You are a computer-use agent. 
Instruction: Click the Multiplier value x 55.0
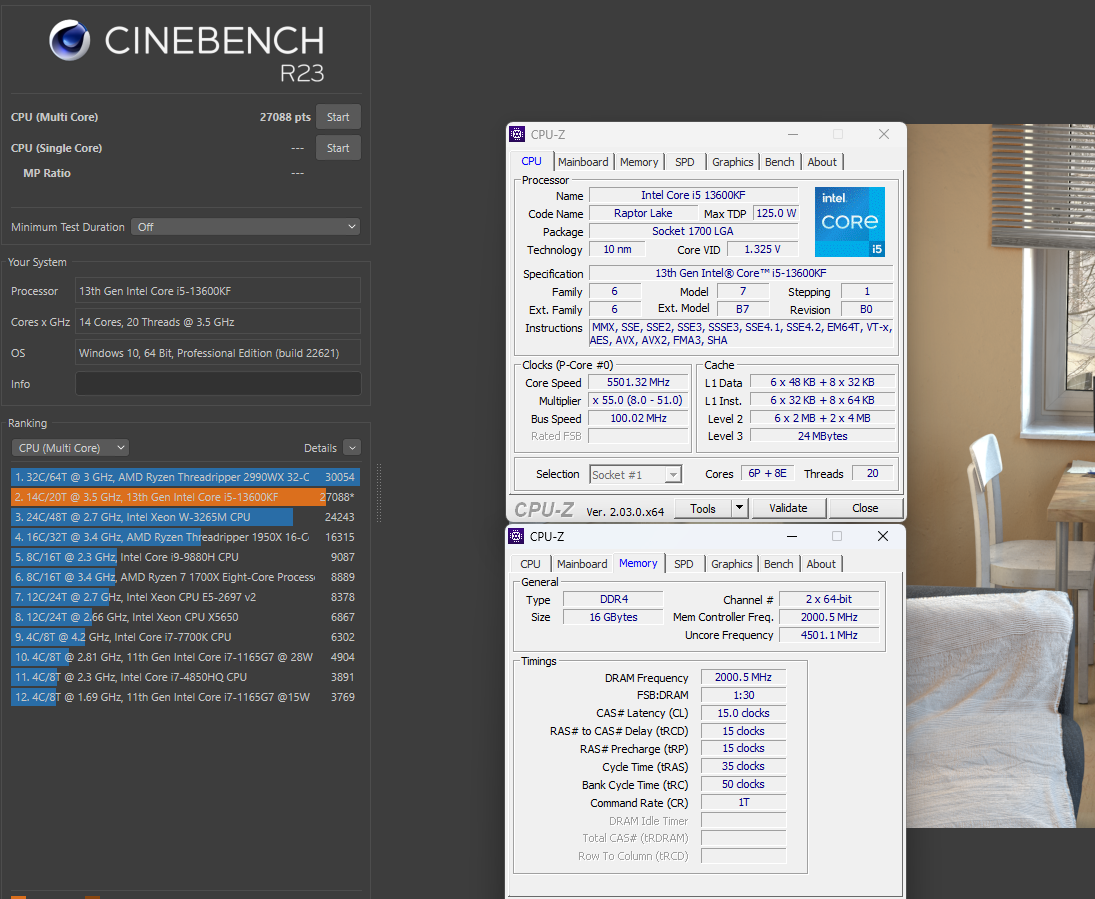tap(638, 400)
